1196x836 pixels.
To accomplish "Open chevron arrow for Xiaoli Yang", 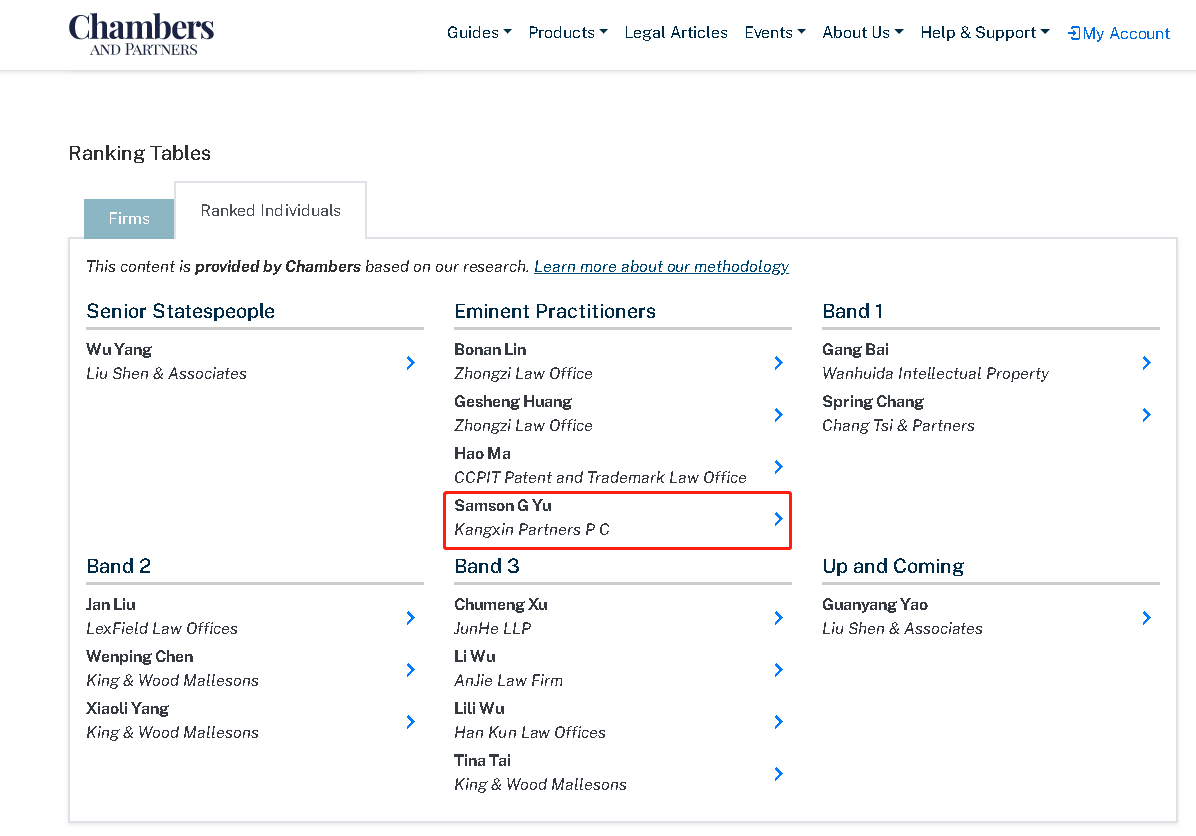I will 410,722.
